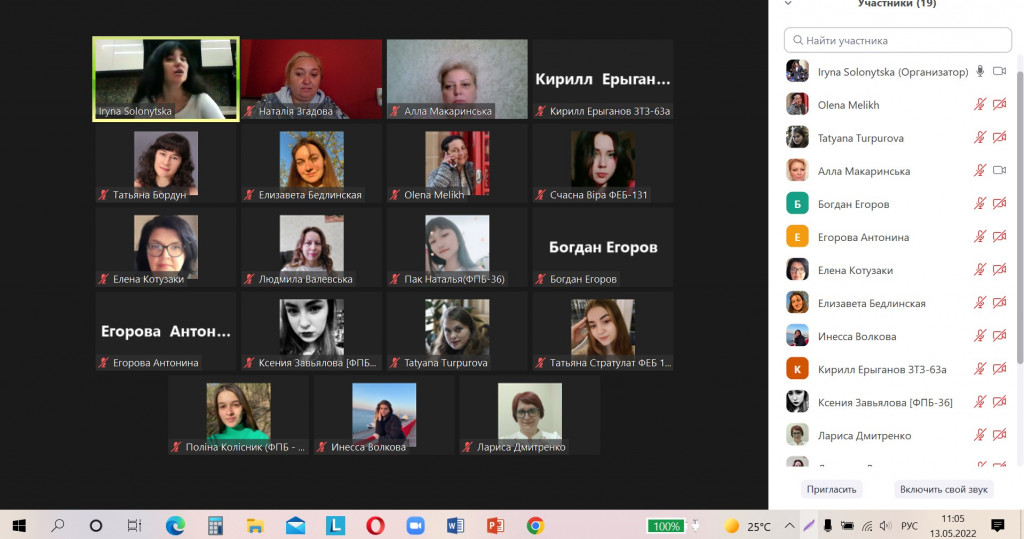
Task: Select Кирилл Ерыганов ЗТЗ-63а in participant list
Action: tap(882, 369)
